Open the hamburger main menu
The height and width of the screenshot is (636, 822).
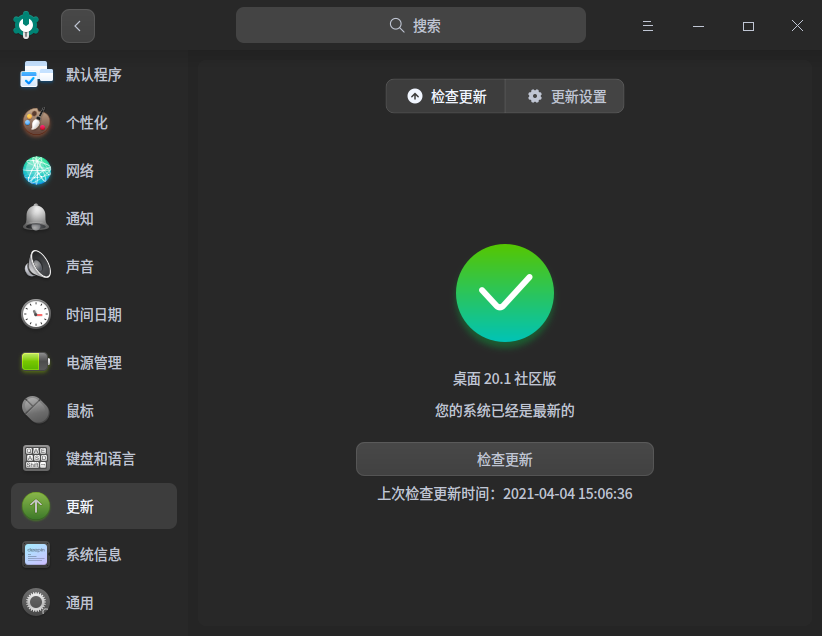coord(648,26)
